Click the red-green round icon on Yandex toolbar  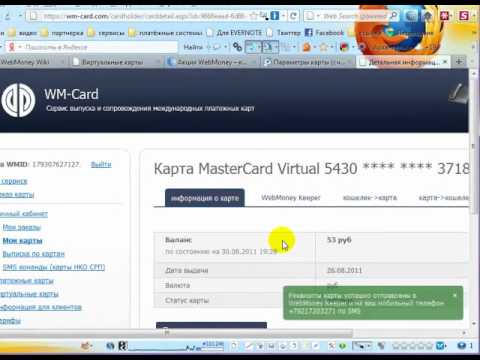344,47
